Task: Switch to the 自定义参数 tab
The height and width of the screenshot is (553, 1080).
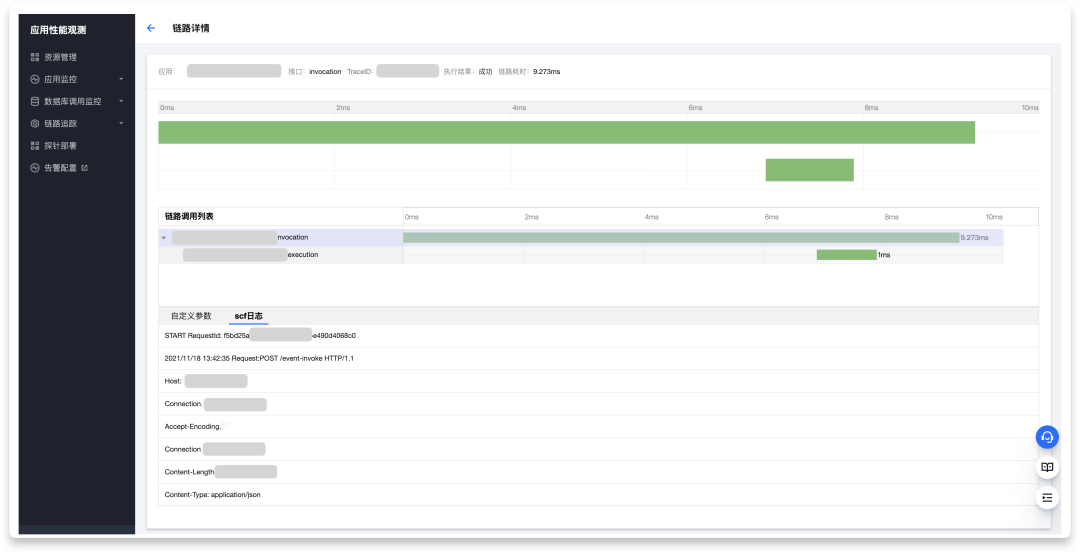Action: pos(191,316)
